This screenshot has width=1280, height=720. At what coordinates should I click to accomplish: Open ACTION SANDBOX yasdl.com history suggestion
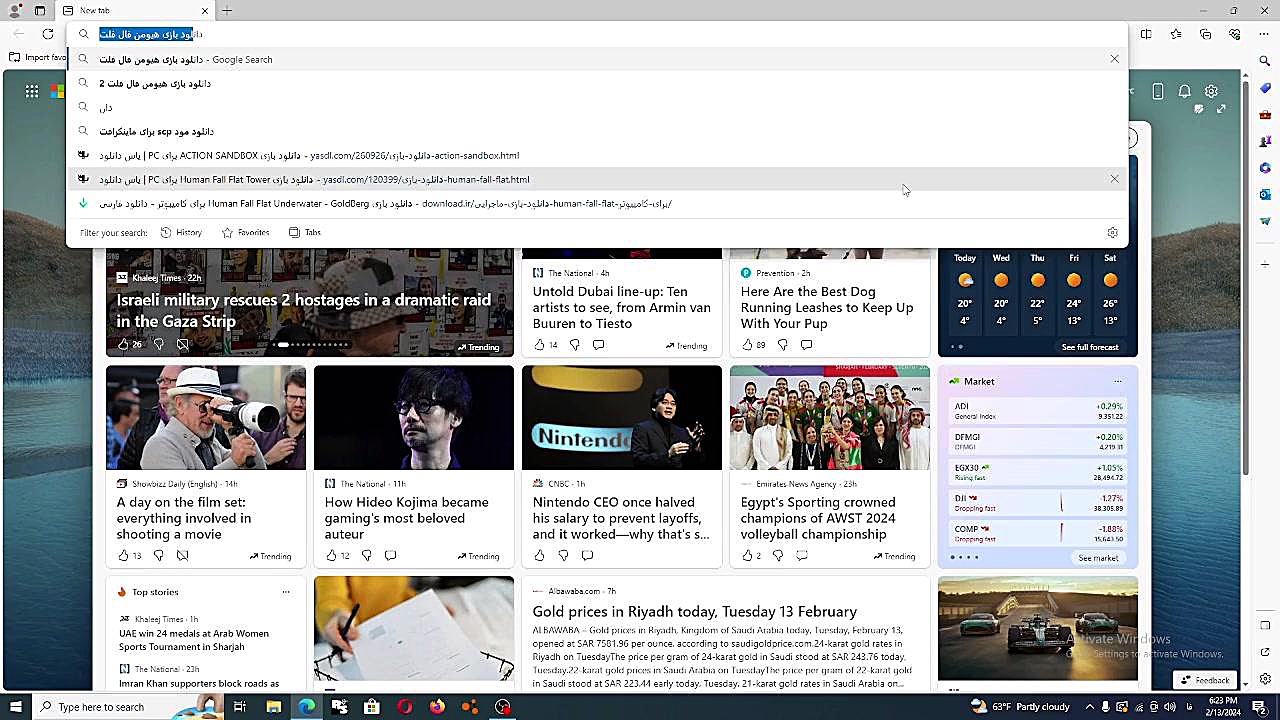tap(597, 155)
